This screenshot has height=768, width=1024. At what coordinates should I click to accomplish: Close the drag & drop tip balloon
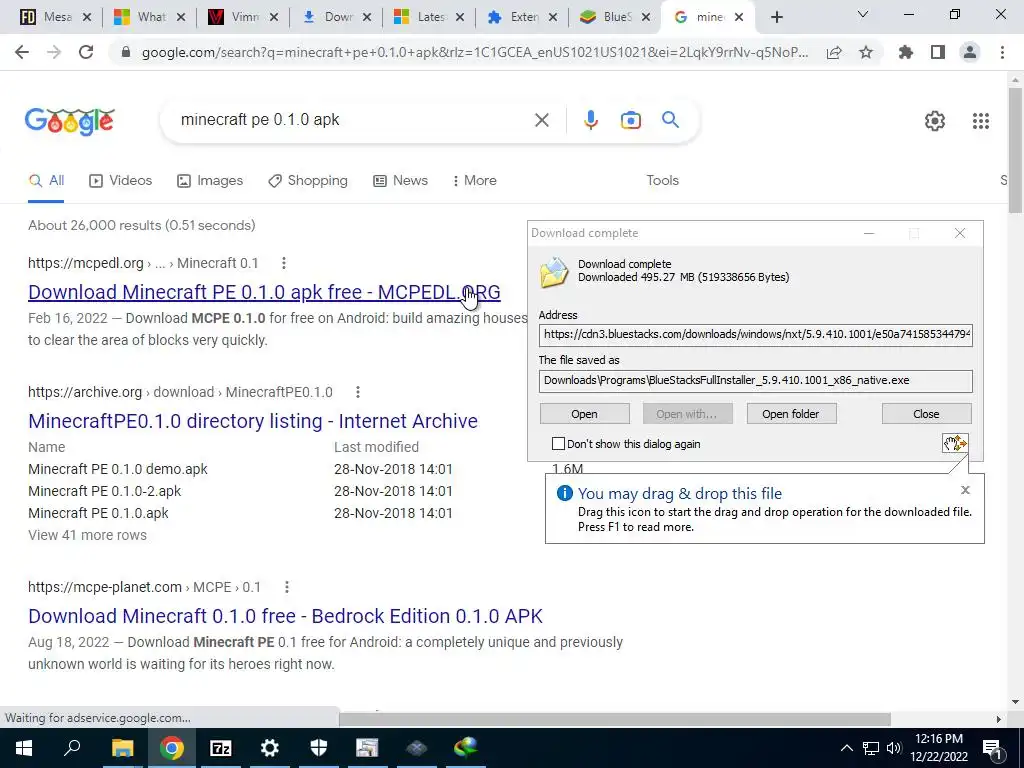pos(965,490)
